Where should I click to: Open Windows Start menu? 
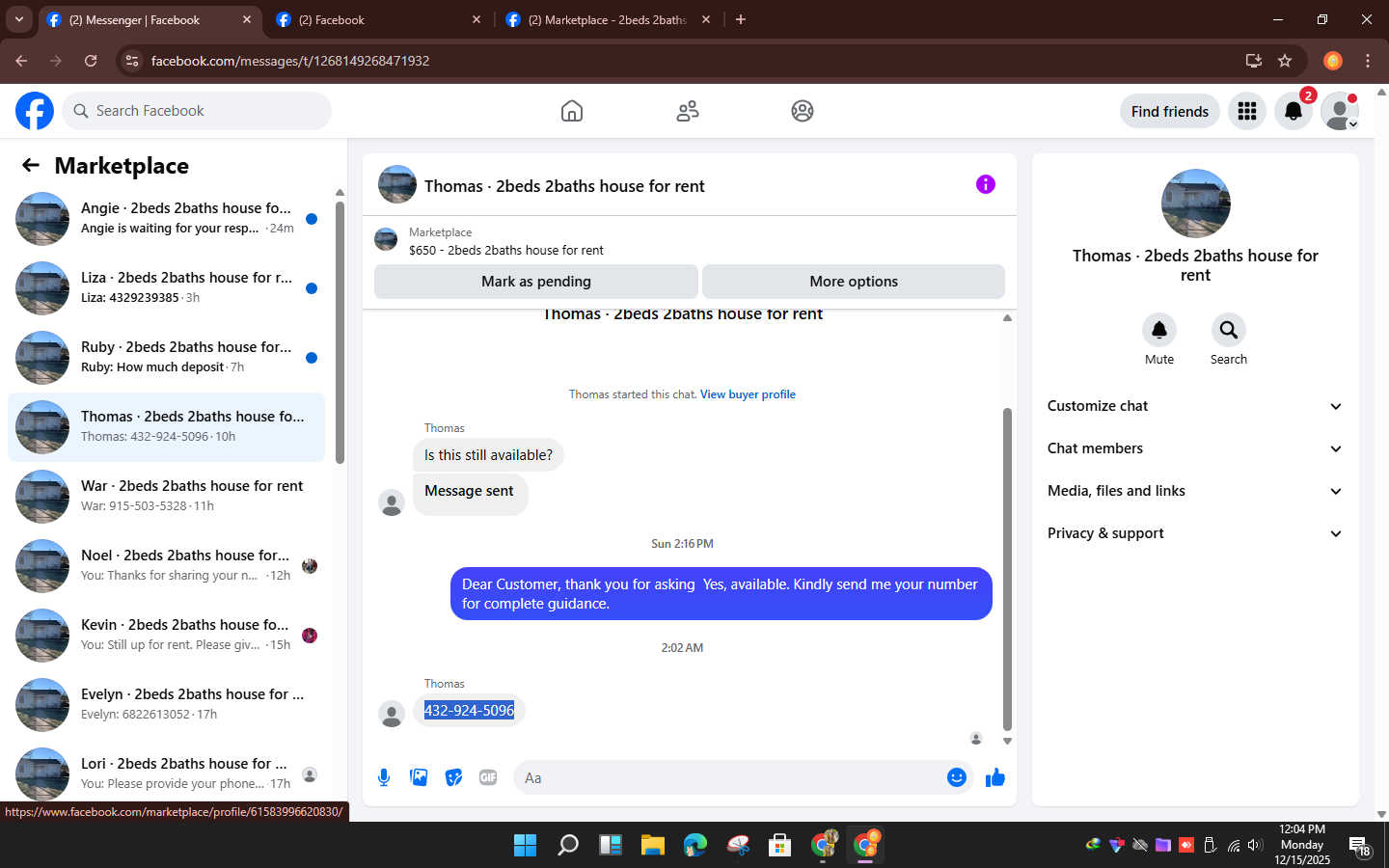tap(525, 845)
